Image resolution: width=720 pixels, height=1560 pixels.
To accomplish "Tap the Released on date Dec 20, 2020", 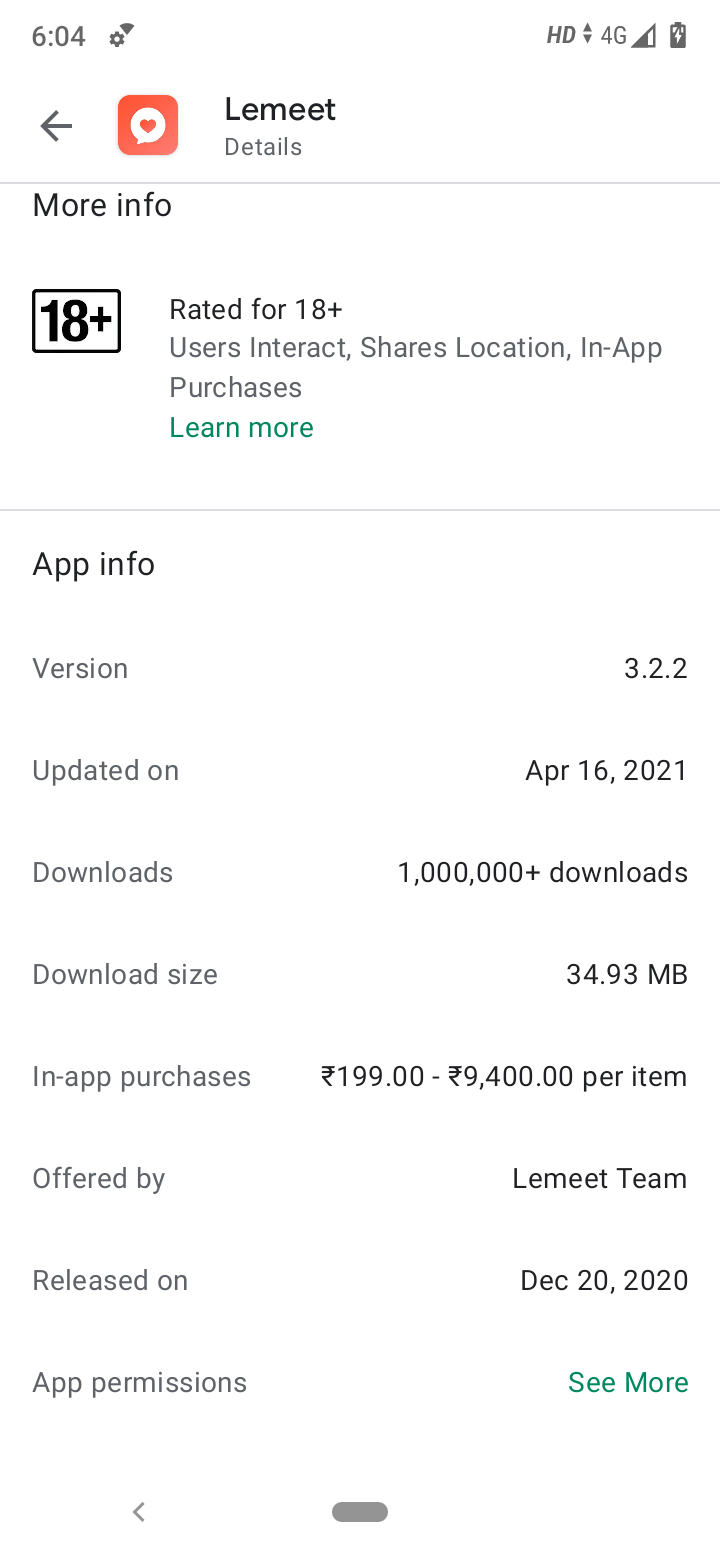I will pyautogui.click(x=604, y=1281).
